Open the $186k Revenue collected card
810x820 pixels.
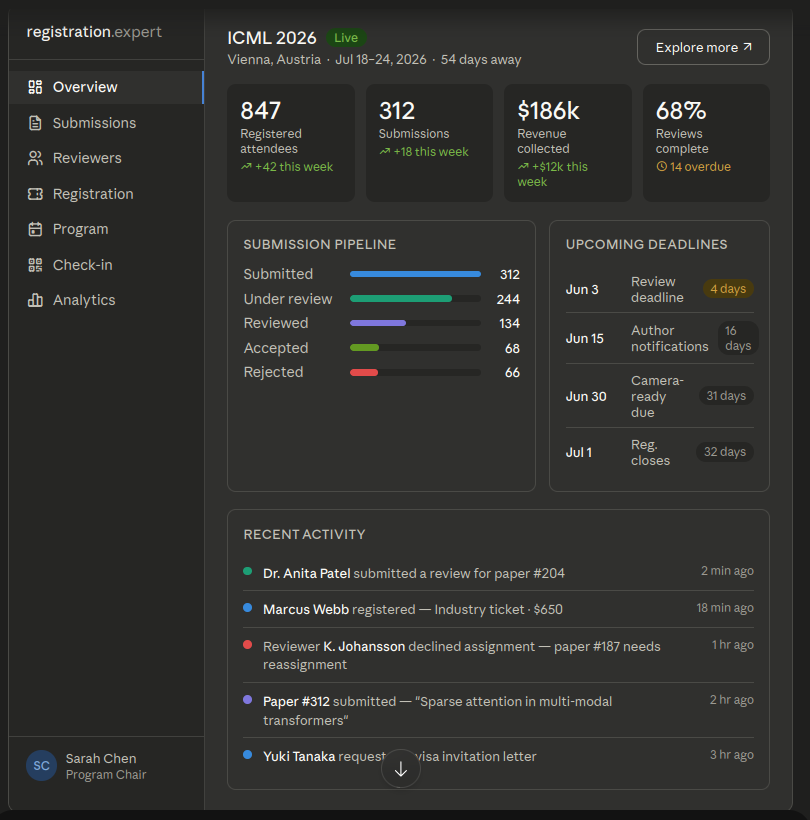[567, 143]
